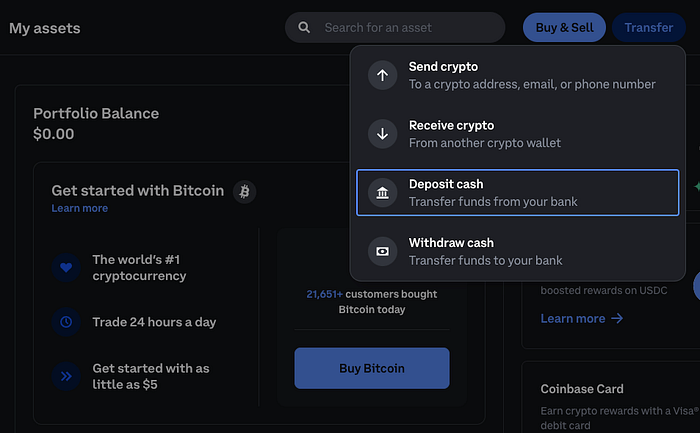Choose Receive crypto from the menu

pyautogui.click(x=517, y=134)
